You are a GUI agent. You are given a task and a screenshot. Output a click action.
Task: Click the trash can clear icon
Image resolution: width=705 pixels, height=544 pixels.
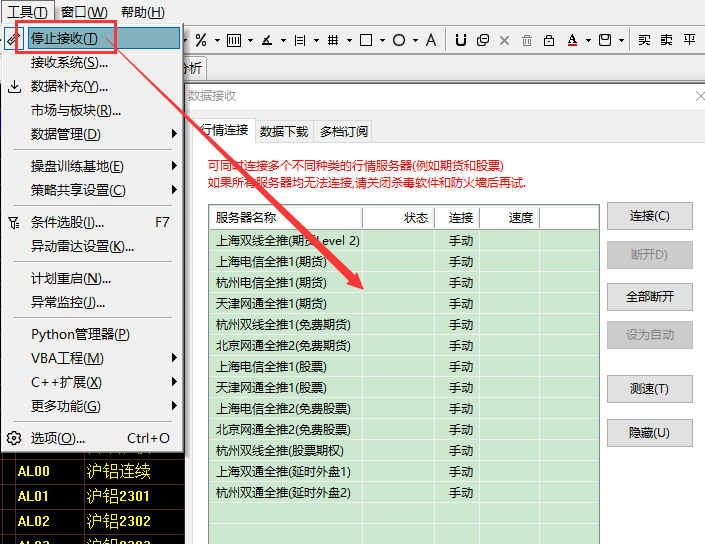tap(527, 40)
